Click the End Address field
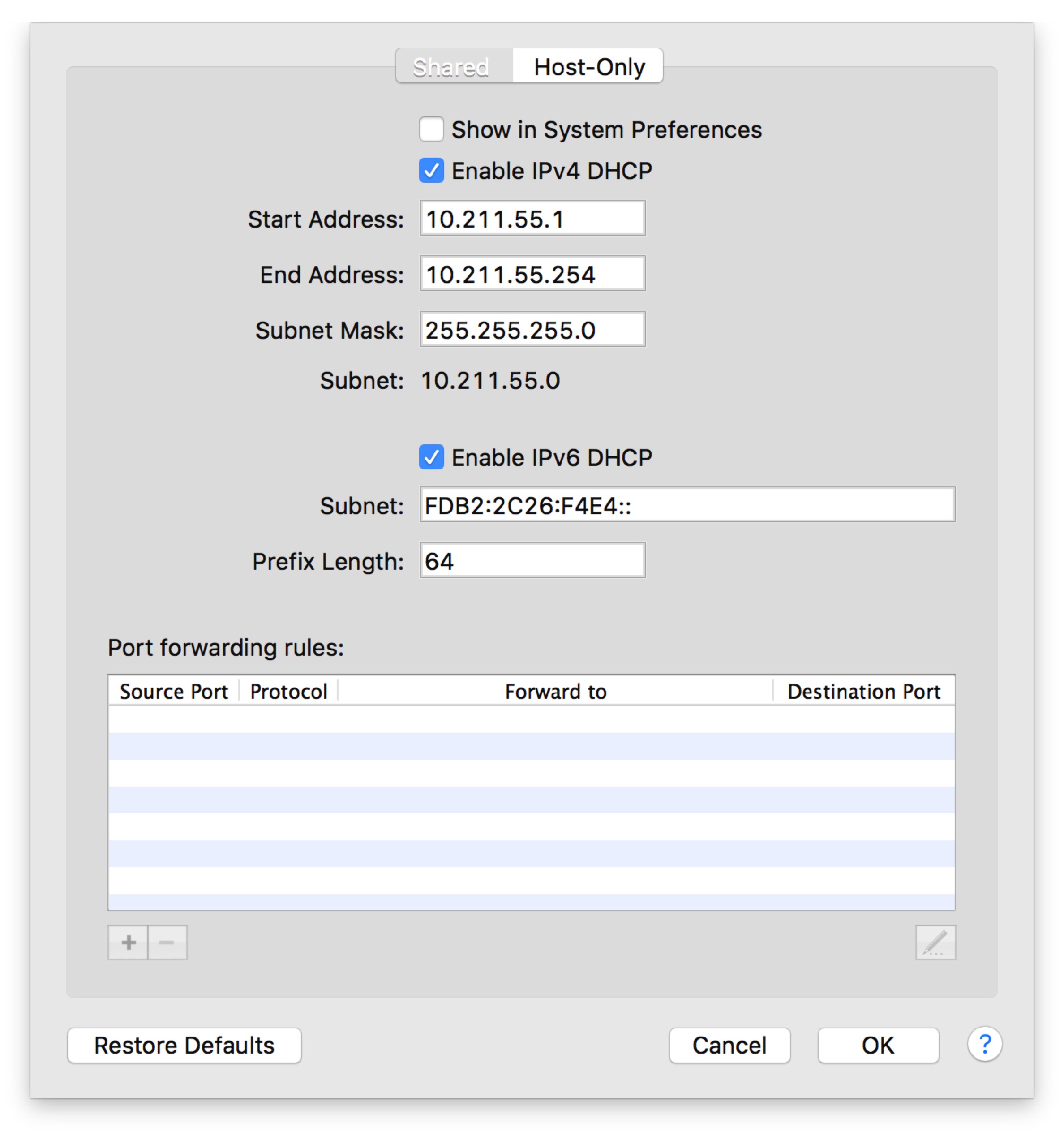The image size is (1064, 1136). pos(532,273)
